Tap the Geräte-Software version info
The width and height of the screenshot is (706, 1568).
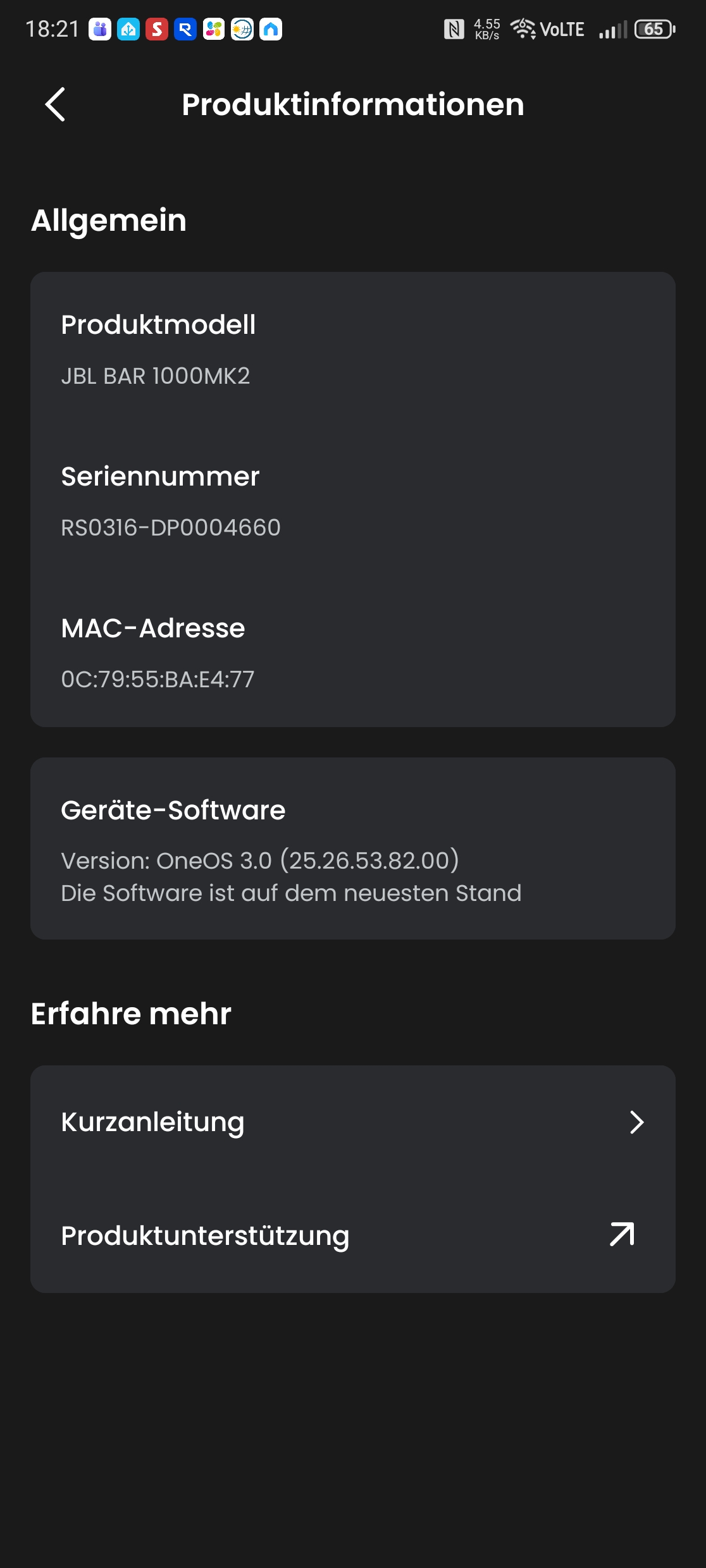coord(259,861)
